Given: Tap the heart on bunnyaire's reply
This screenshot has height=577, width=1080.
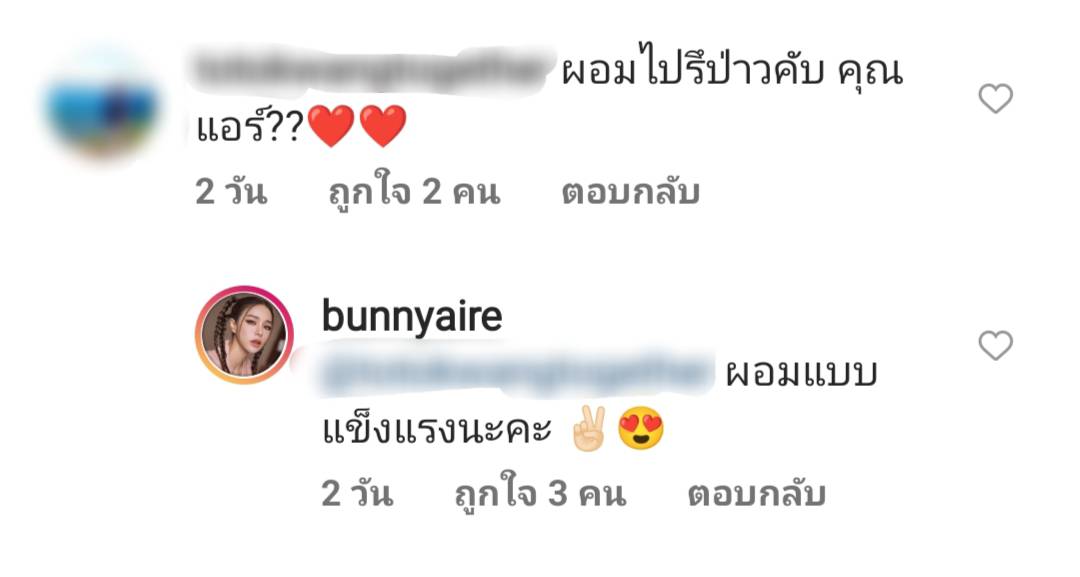Looking at the screenshot, I should point(995,345).
